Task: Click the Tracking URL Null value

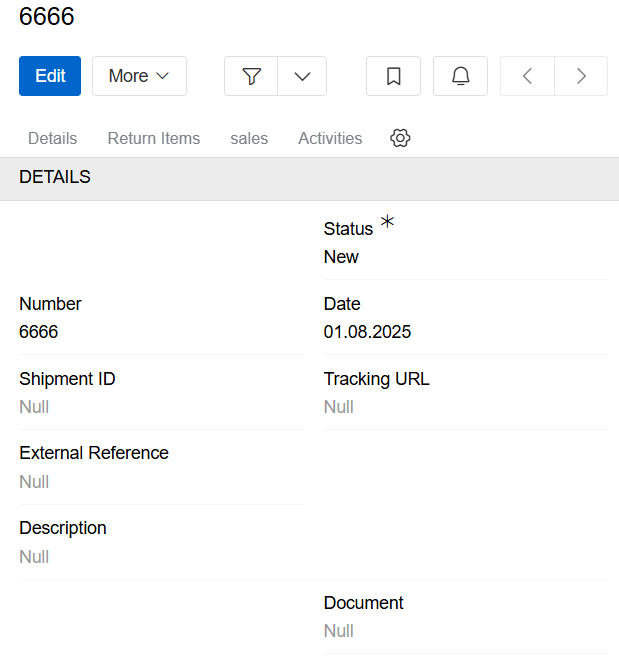Action: point(339,407)
